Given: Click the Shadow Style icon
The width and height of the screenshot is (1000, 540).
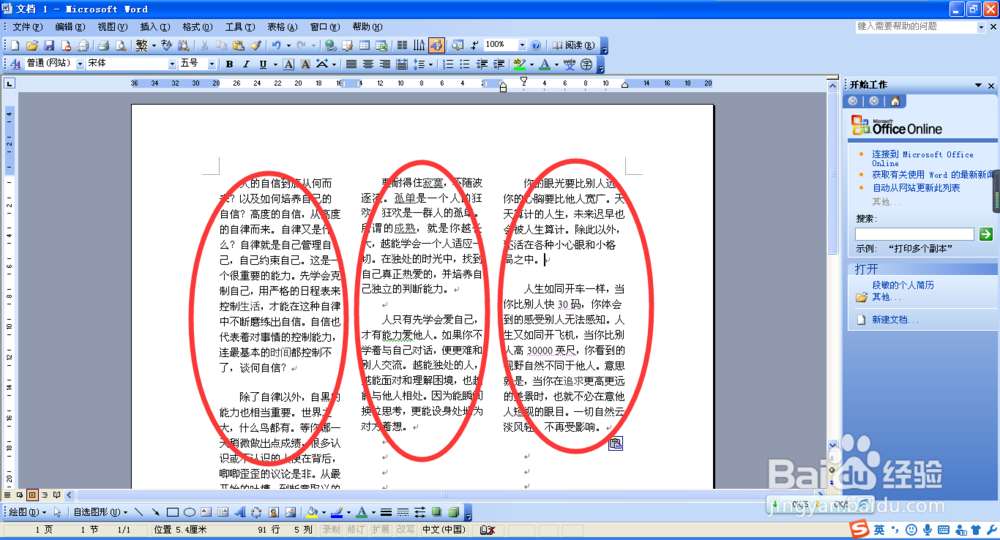Looking at the screenshot, I should coord(436,512).
